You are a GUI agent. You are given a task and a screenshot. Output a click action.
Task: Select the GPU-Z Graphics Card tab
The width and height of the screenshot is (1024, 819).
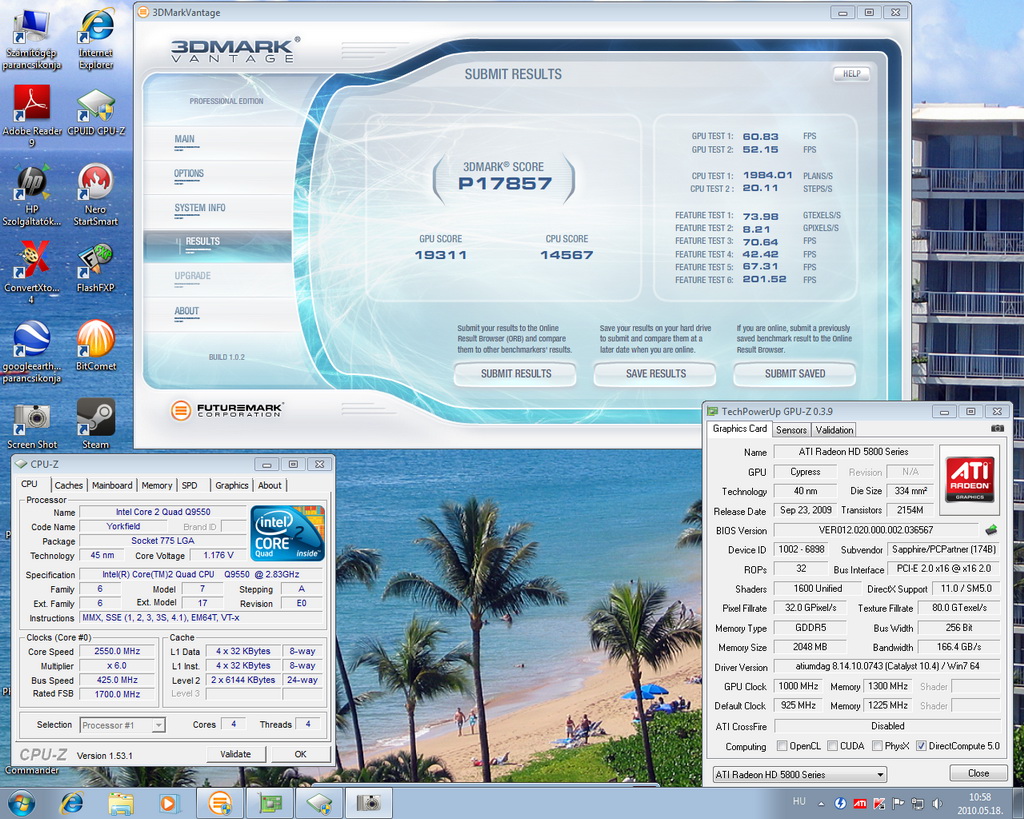(739, 428)
